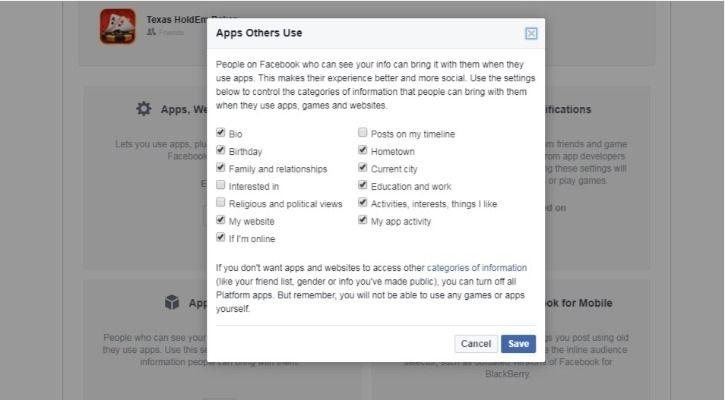
Task: Uncheck Education and work
Action: (362, 185)
